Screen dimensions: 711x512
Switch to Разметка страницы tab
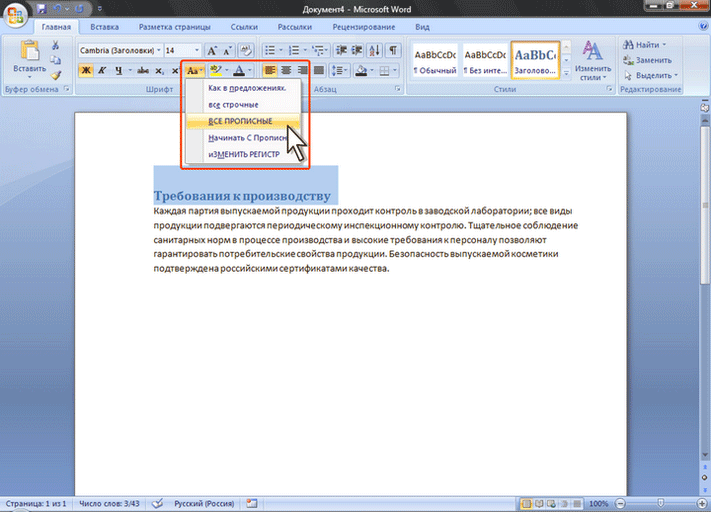tap(175, 27)
